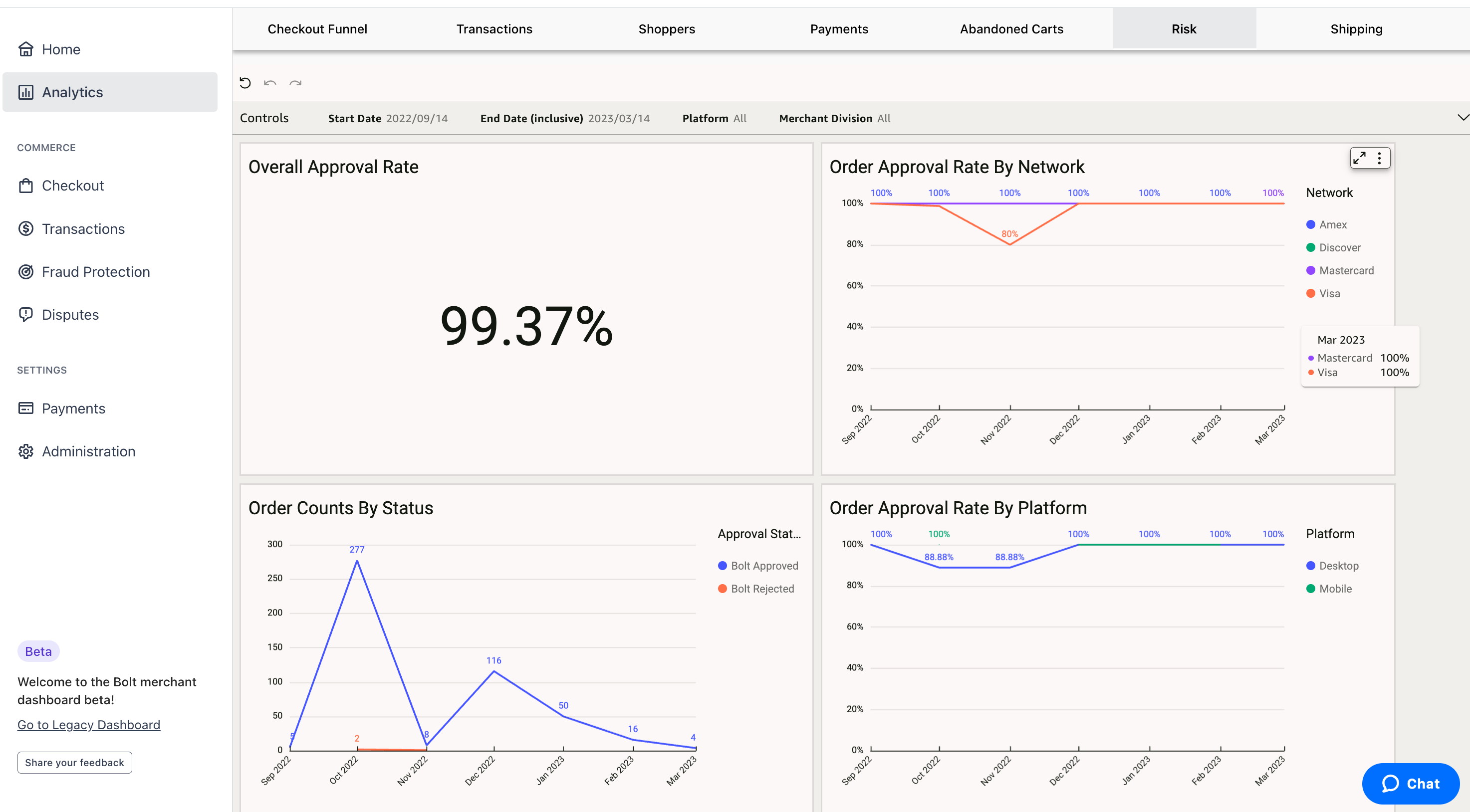Click the Home house icon

[x=25, y=49]
